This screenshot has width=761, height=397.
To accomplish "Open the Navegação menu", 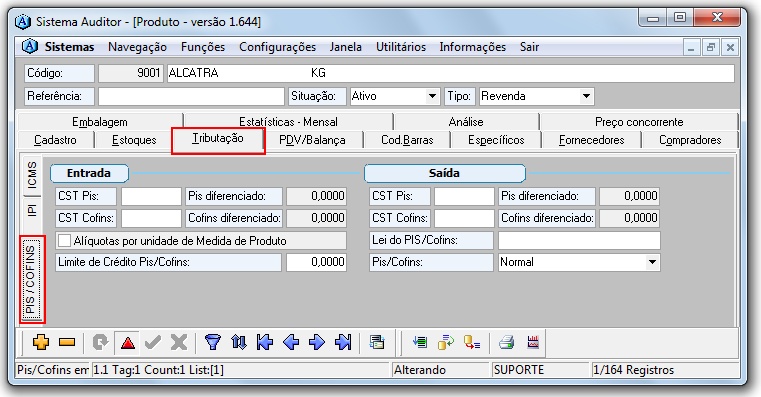I will tap(137, 47).
